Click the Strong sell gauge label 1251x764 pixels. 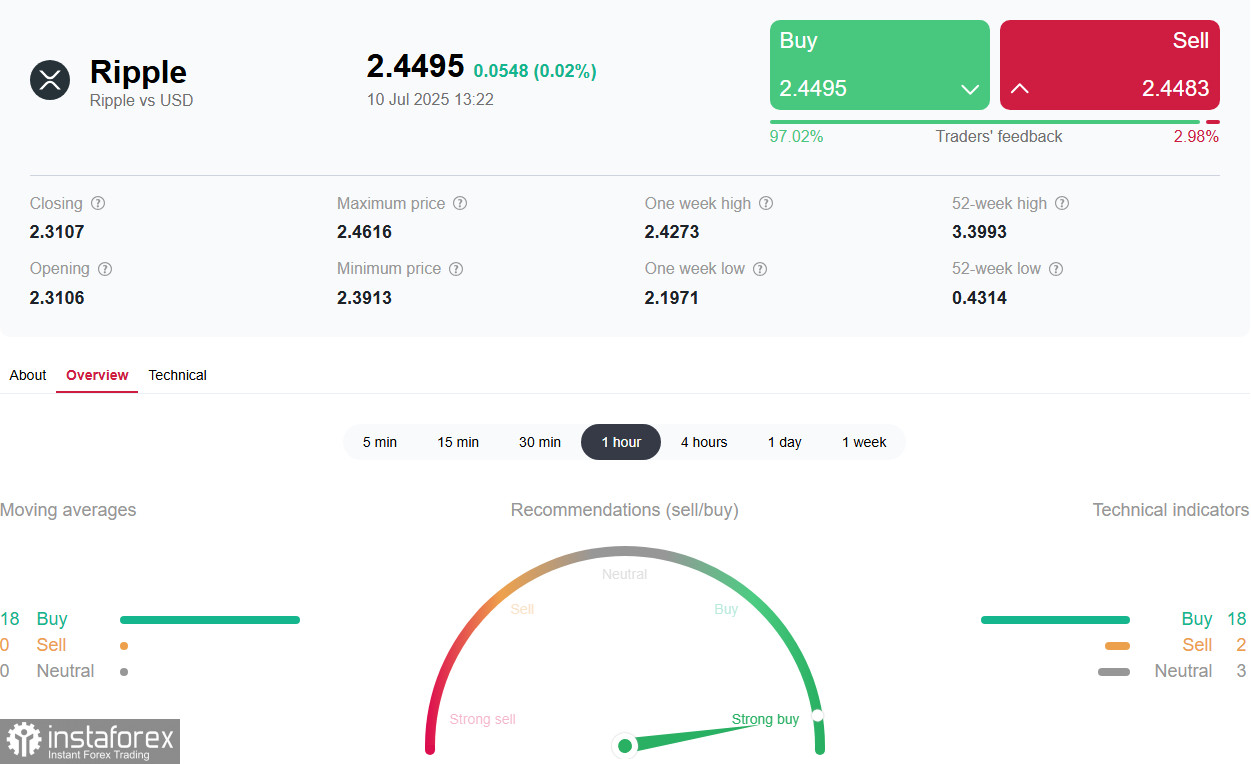(483, 719)
